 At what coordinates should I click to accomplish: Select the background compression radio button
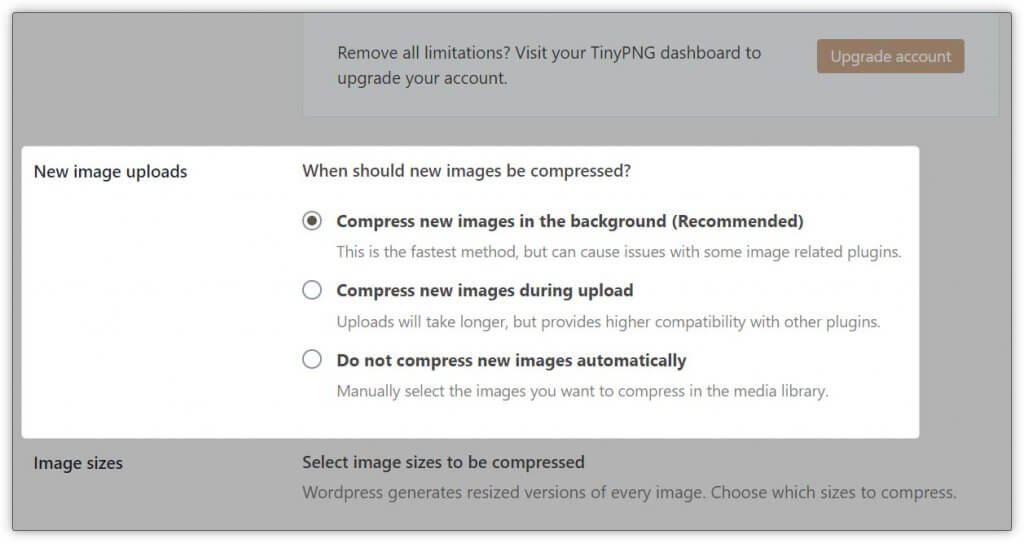pos(312,221)
